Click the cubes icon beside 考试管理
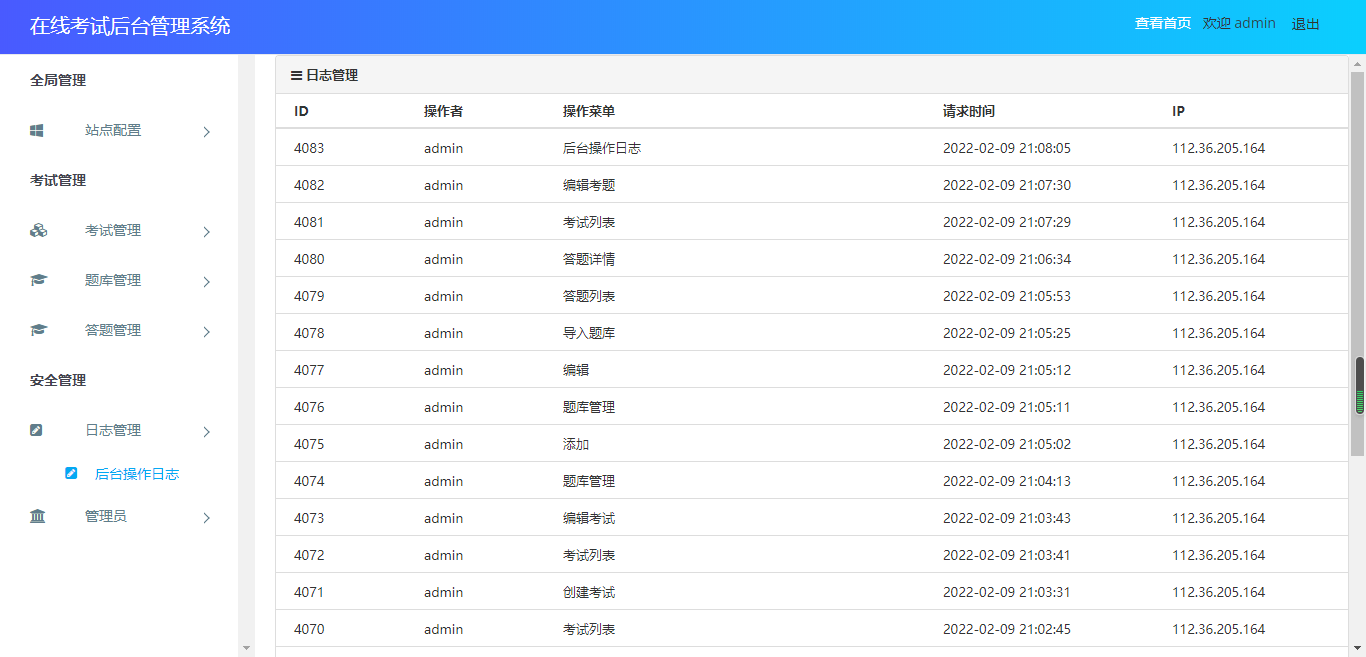The image size is (1366, 657). 38,230
